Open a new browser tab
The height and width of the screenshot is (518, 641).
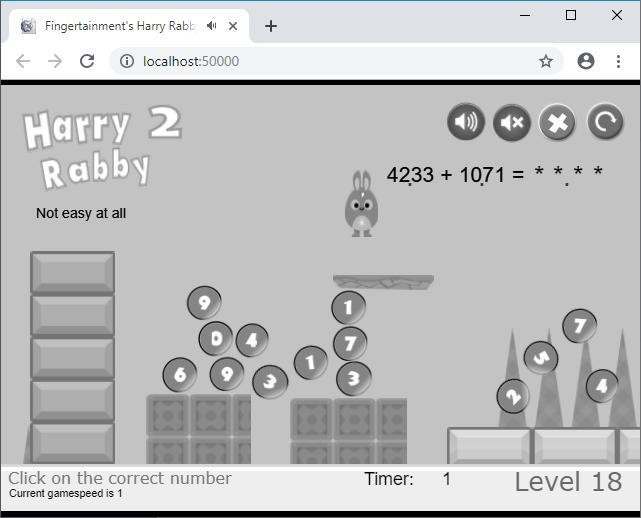click(271, 26)
